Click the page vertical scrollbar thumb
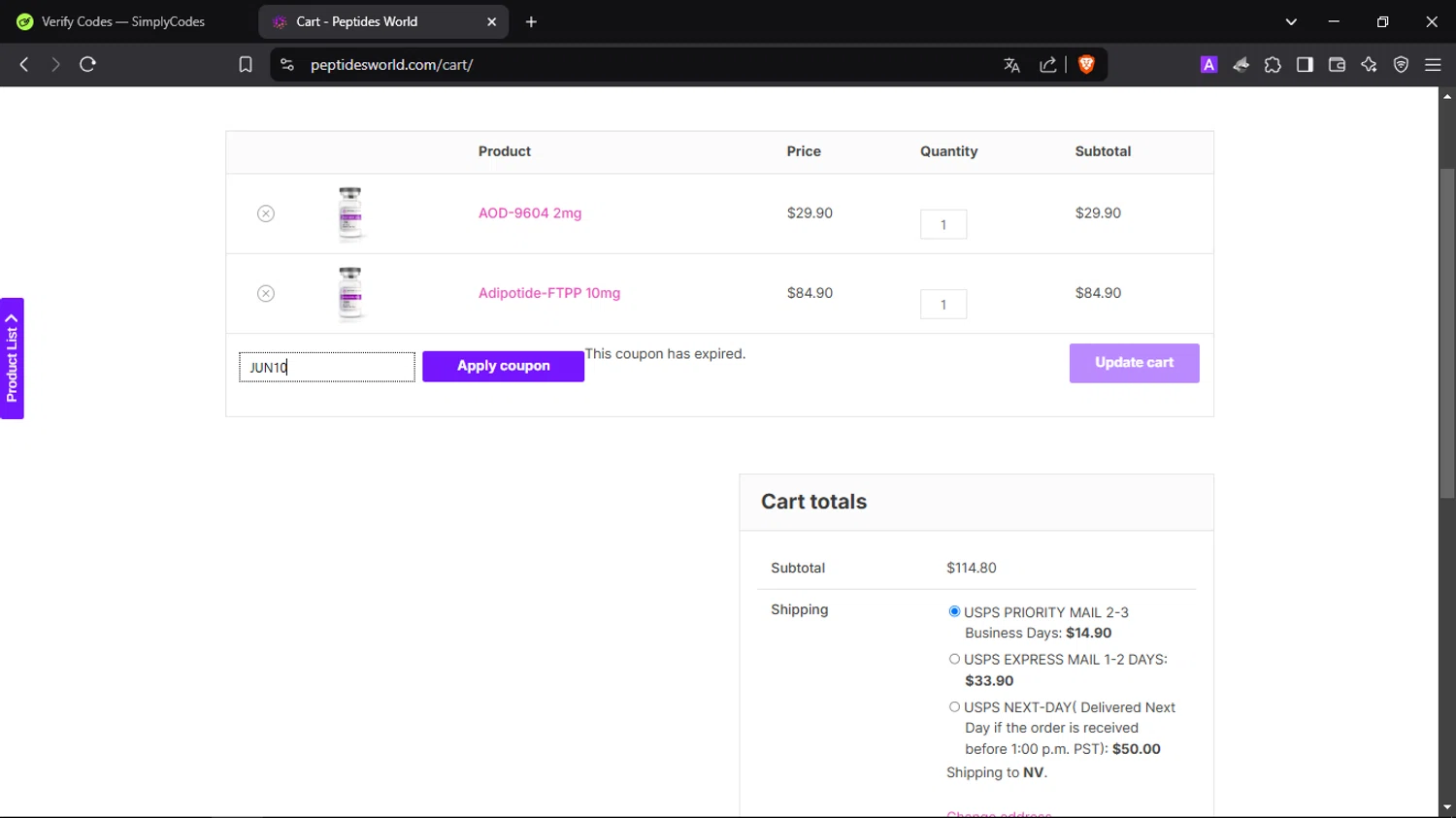Screen dimensions: 1456x818 coord(1447,333)
